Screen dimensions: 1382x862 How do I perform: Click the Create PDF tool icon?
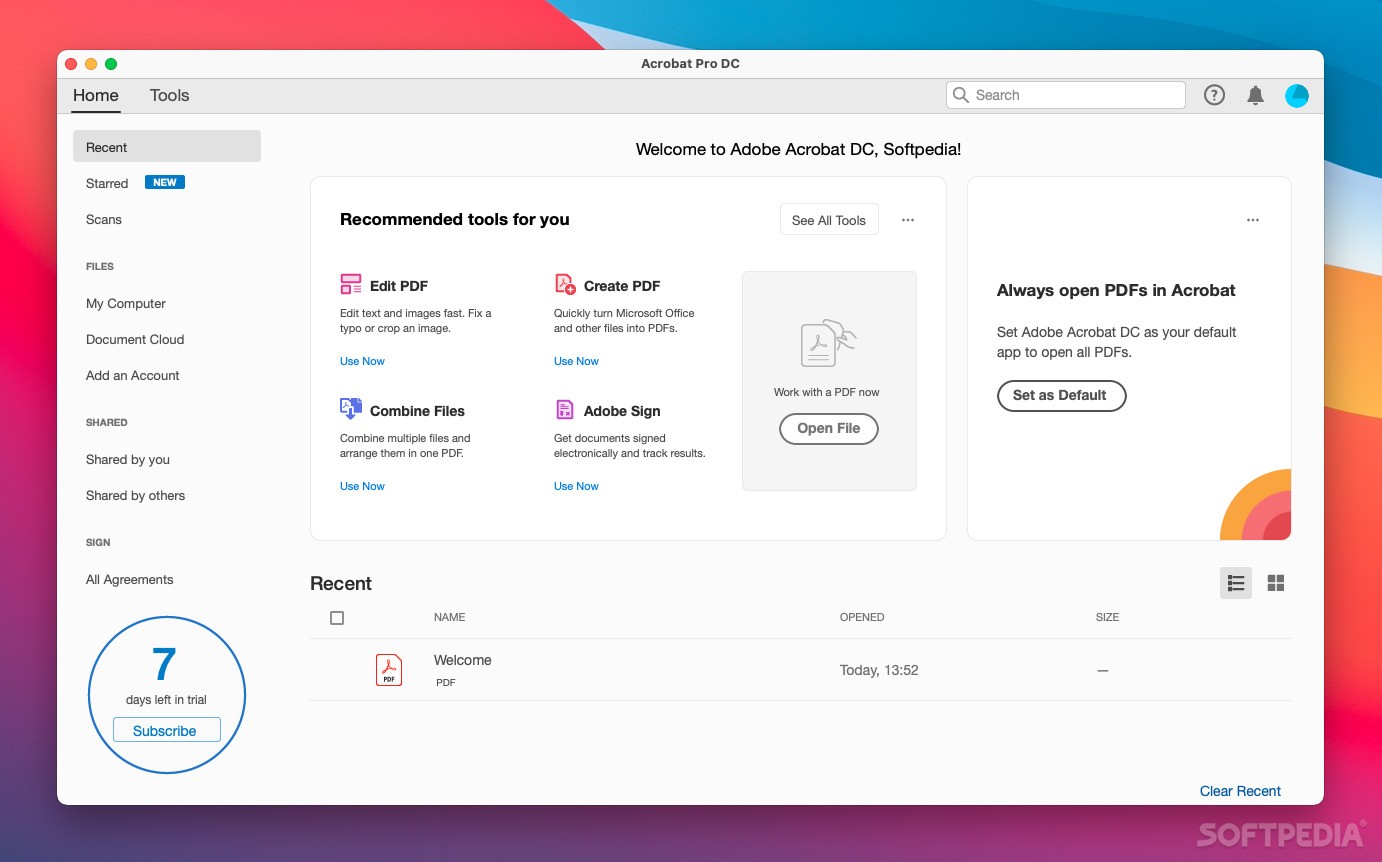pos(565,285)
